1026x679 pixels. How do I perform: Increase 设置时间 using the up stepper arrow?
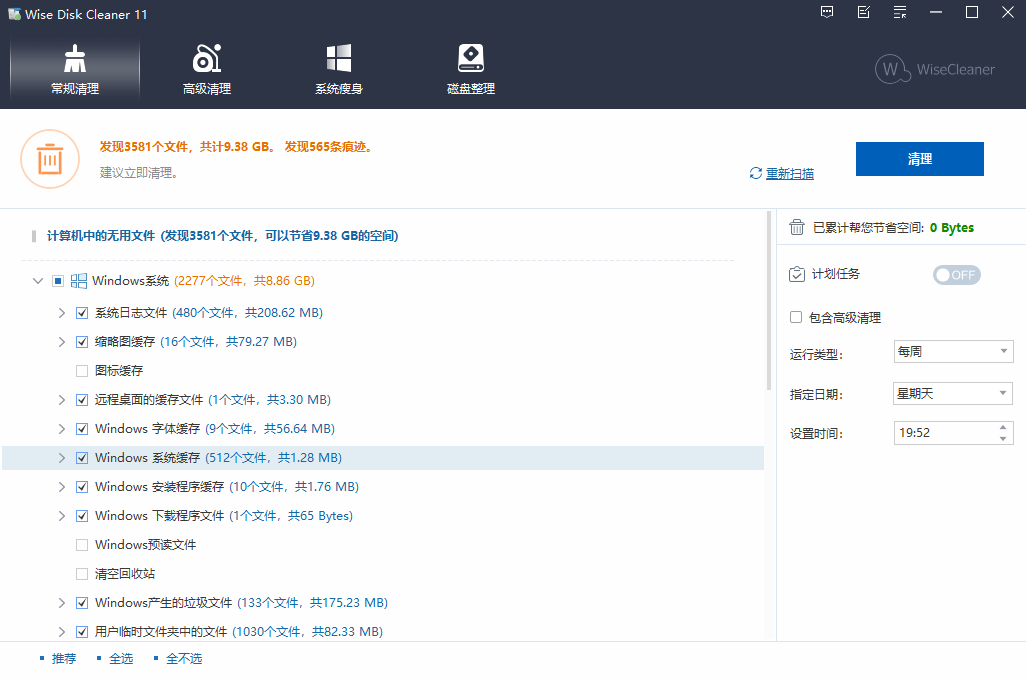coord(1005,428)
